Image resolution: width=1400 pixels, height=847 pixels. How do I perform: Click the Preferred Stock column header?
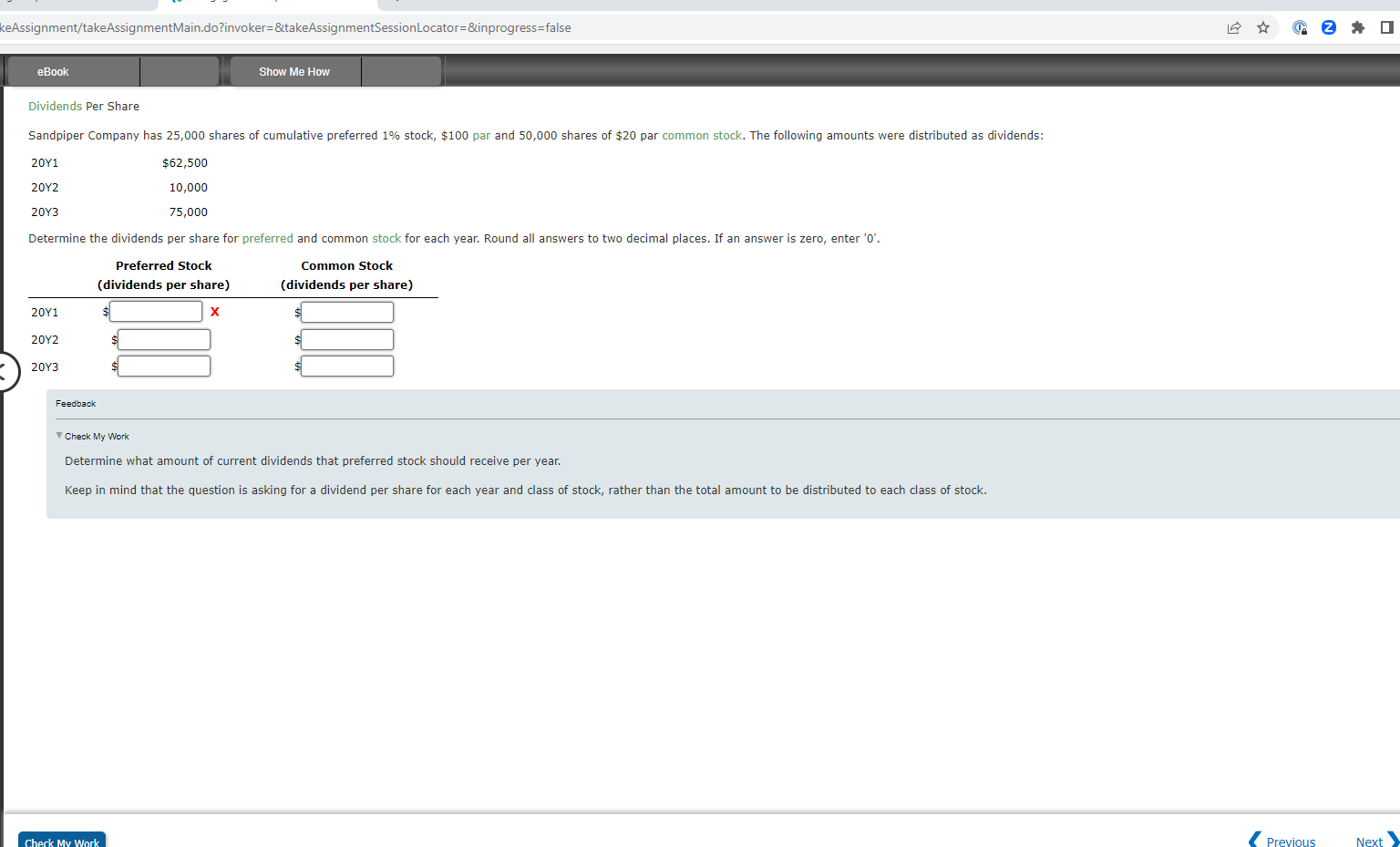pyautogui.click(x=164, y=275)
